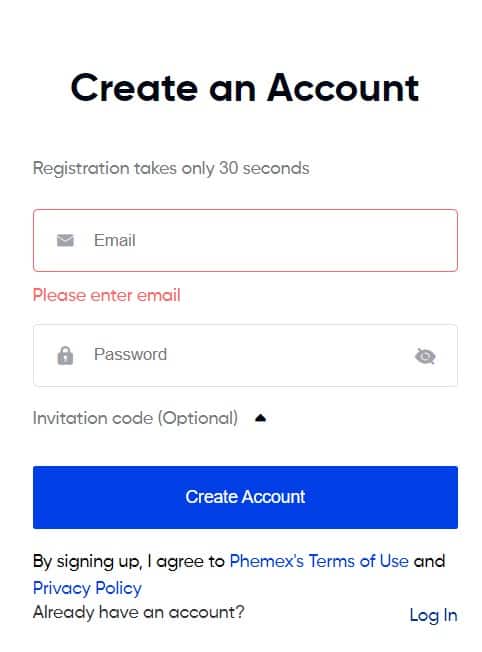Click the padlock icon in Password field
Screen dimensions: 482x652
tap(65, 356)
